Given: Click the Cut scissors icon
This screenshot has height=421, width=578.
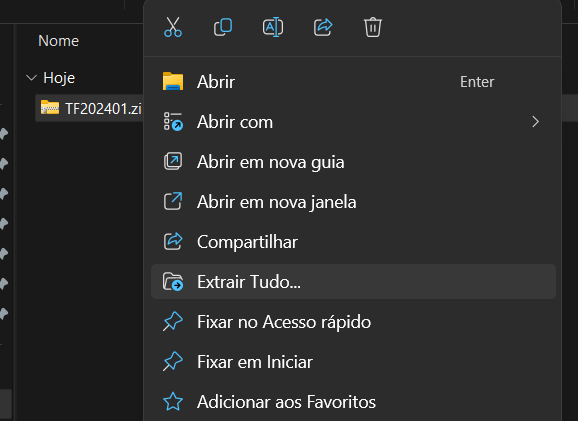Looking at the screenshot, I should coord(173,27).
